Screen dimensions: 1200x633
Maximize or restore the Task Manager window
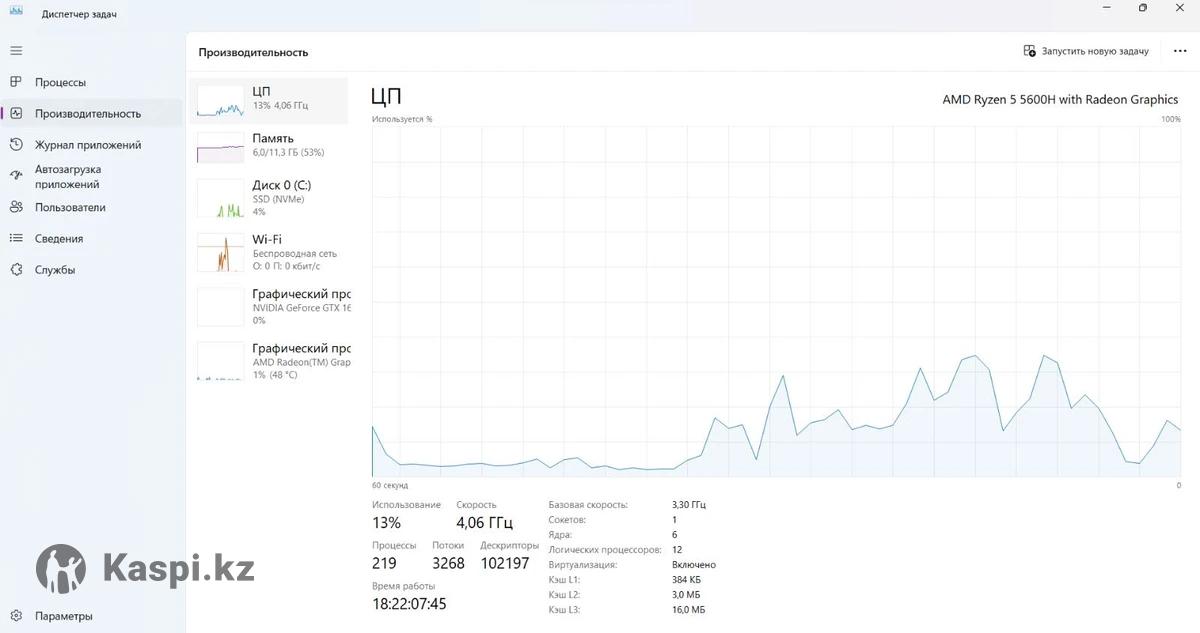click(x=1143, y=8)
